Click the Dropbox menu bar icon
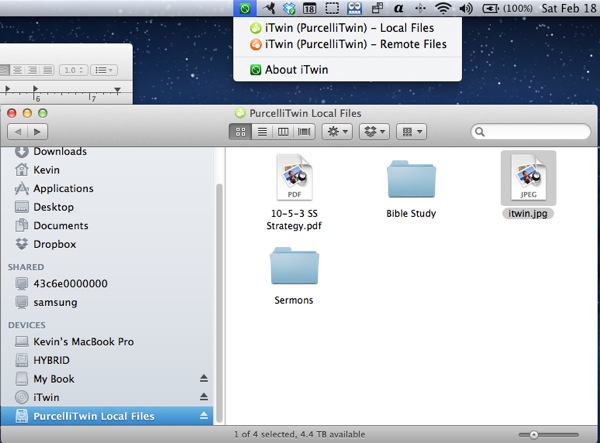 (289, 8)
